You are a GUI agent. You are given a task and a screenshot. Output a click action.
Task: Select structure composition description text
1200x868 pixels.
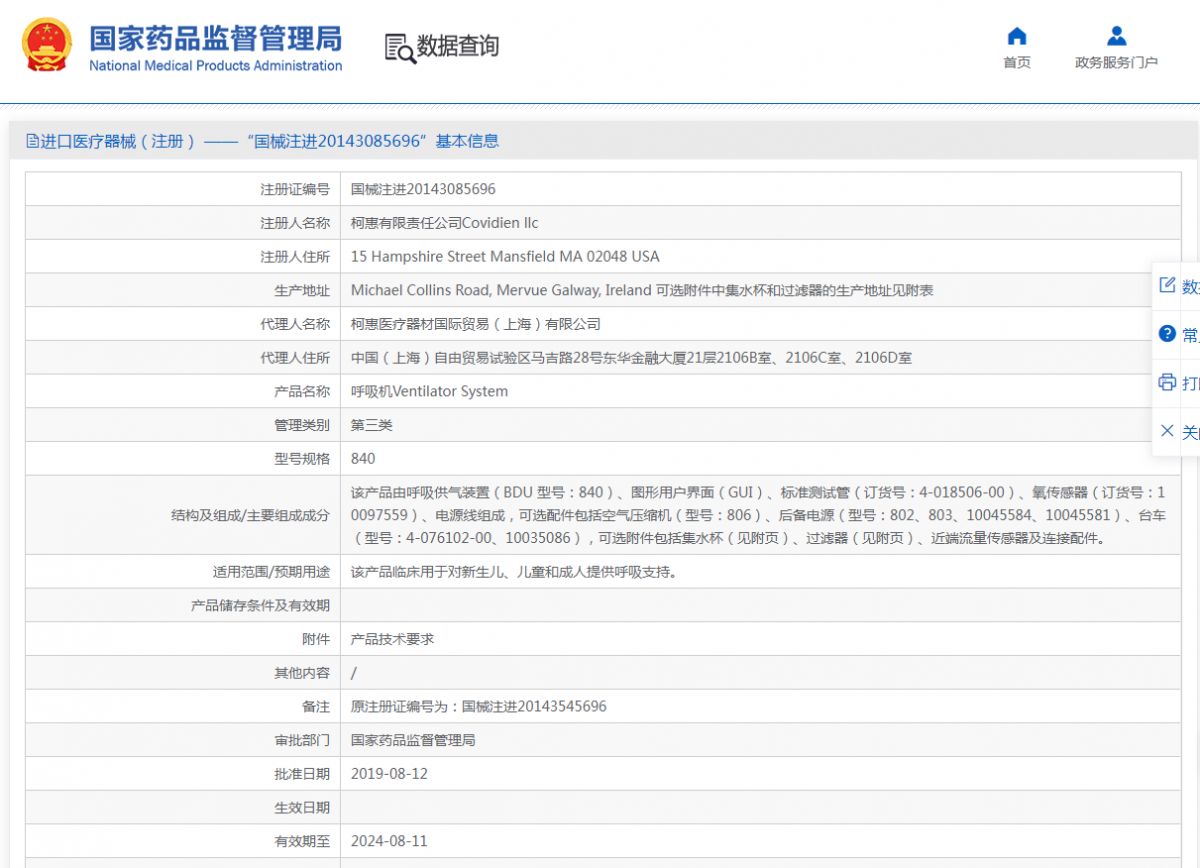[759, 515]
